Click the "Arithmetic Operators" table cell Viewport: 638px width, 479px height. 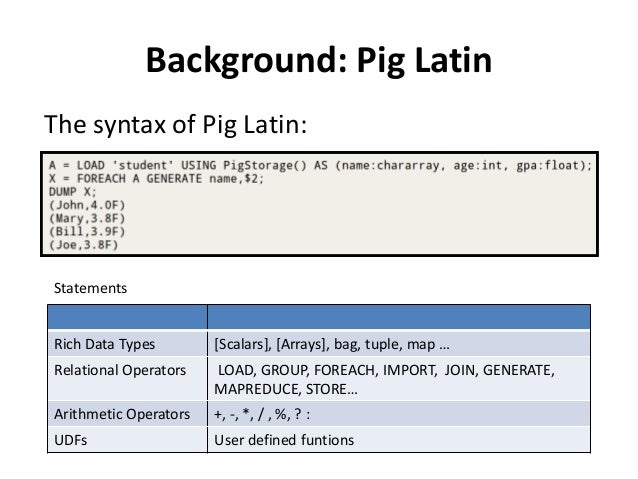pyautogui.click(x=127, y=414)
